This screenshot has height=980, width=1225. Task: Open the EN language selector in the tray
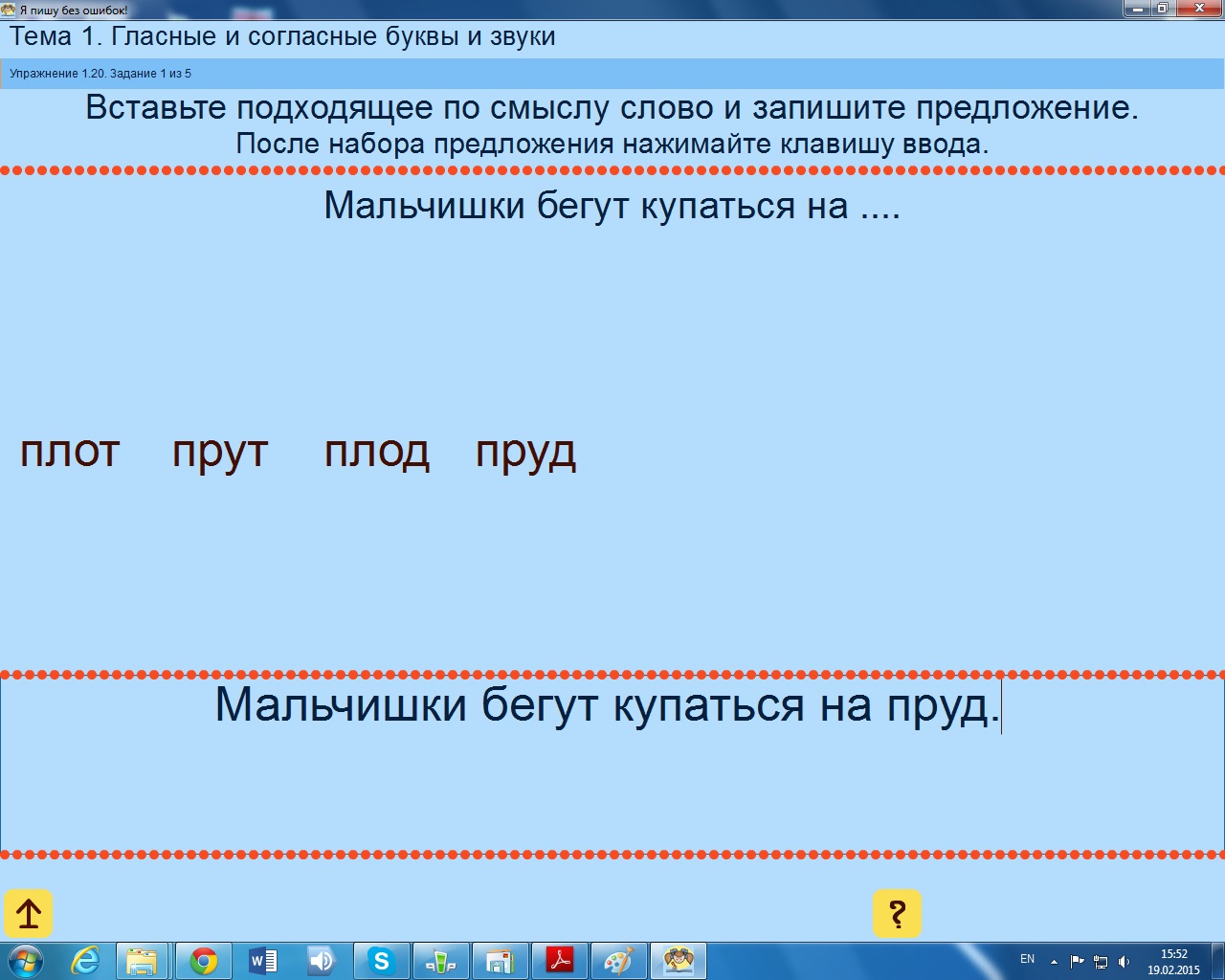tap(1027, 959)
